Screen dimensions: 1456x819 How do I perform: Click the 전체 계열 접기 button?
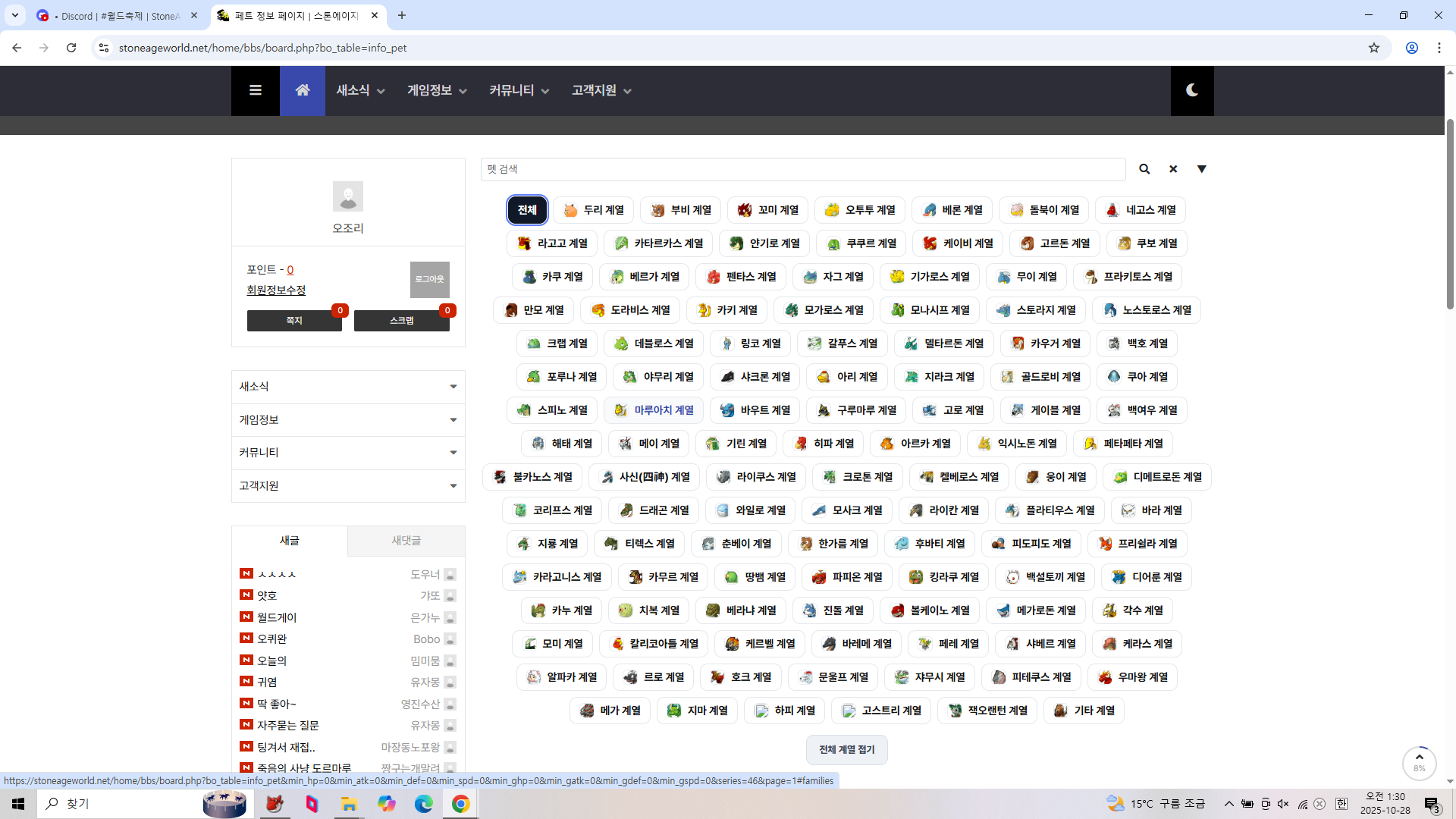point(846,749)
